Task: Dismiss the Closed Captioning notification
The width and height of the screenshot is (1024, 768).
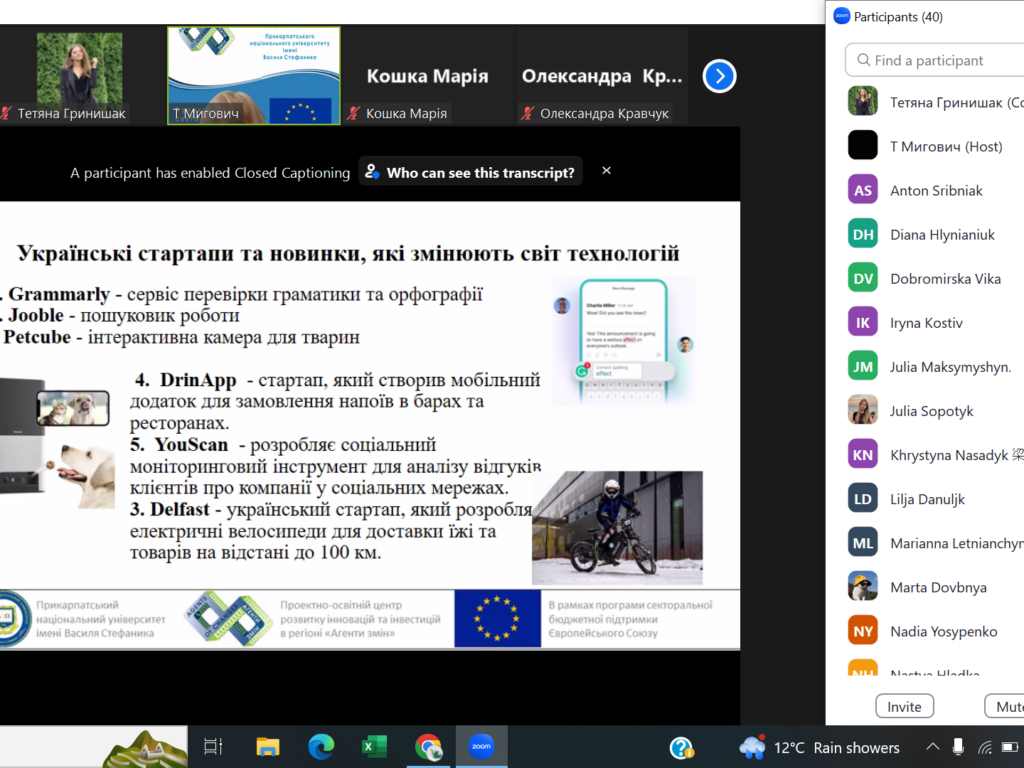Action: click(x=606, y=171)
